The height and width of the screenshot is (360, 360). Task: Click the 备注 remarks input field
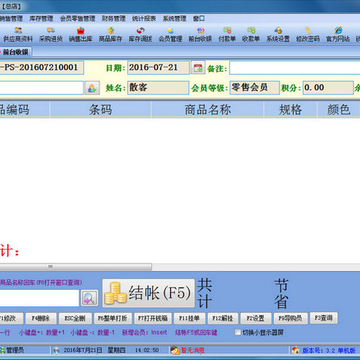[295, 68]
